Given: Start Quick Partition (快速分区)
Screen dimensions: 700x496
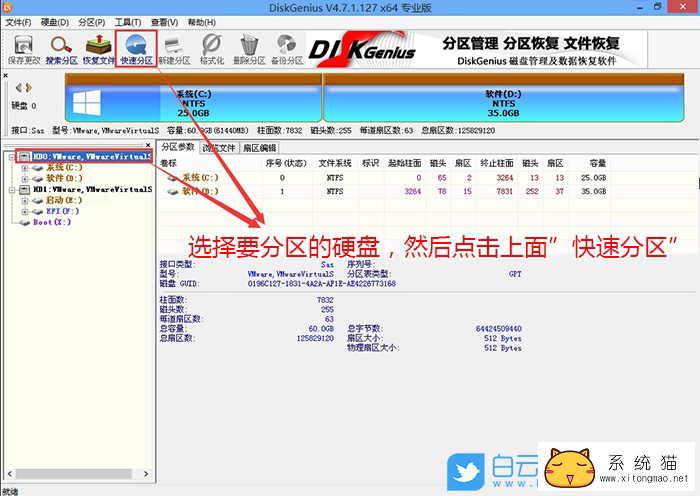Looking at the screenshot, I should [136, 50].
